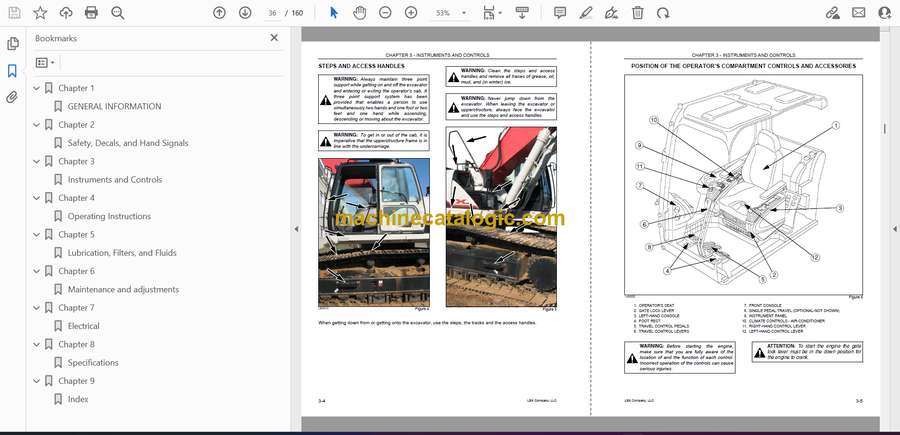The image size is (900, 435).
Task: Collapse the Chapter 2 bookmark
Action: [37, 125]
